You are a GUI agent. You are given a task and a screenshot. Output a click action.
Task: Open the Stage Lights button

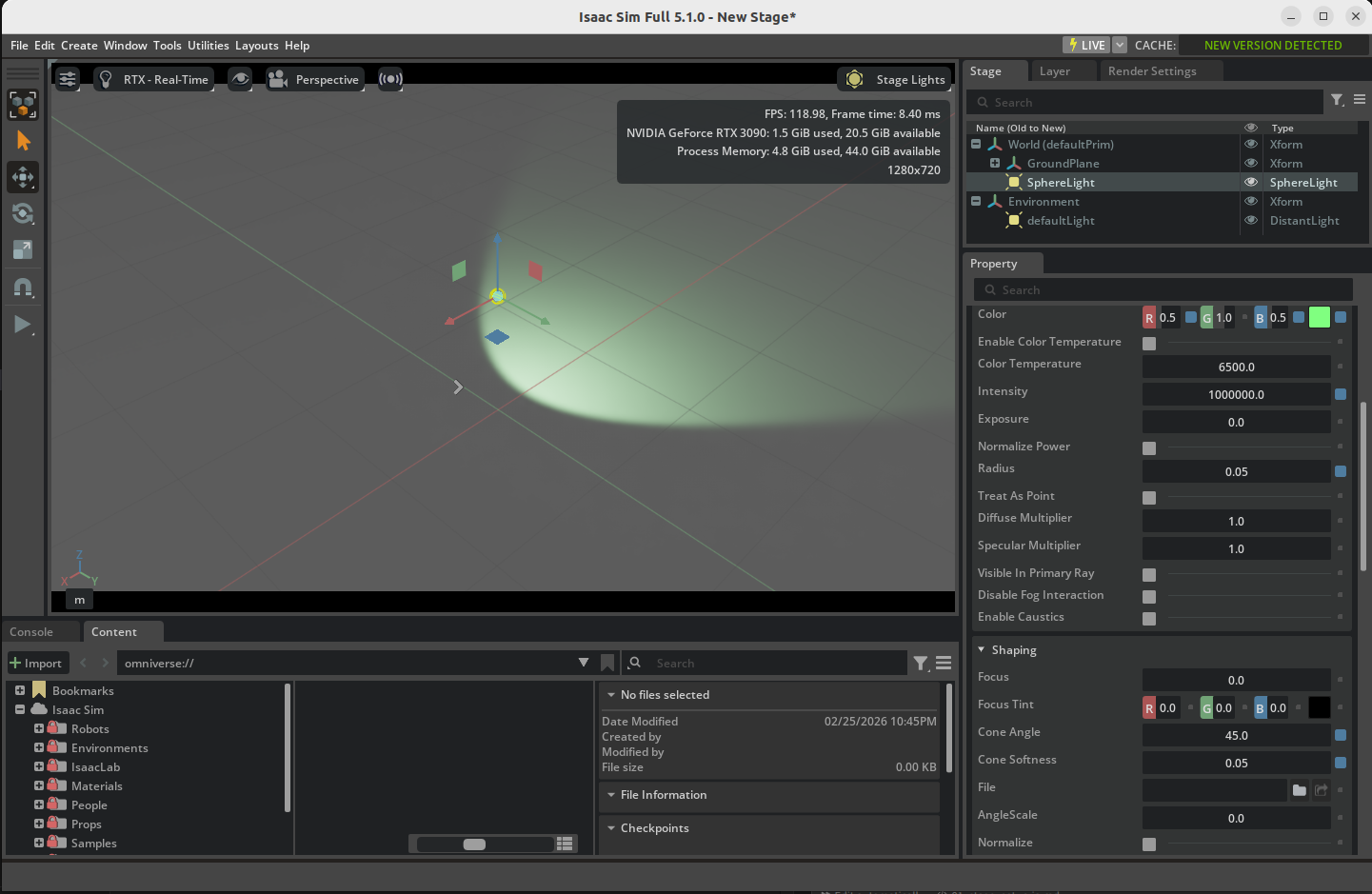895,80
